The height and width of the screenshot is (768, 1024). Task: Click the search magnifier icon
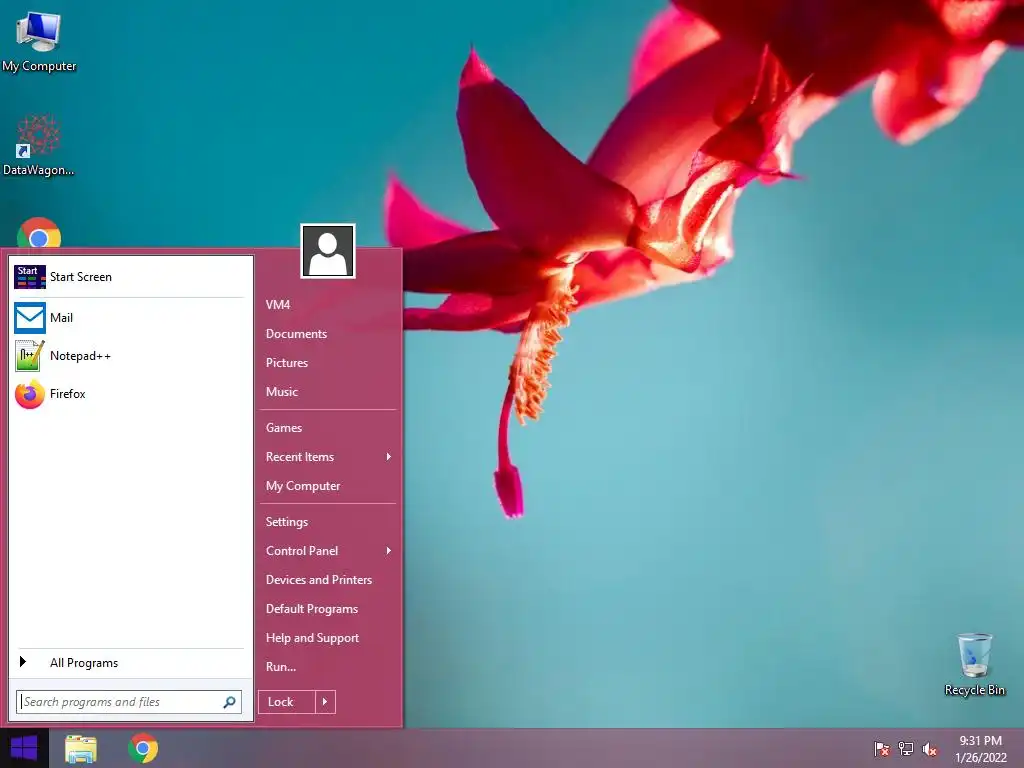[x=229, y=702]
